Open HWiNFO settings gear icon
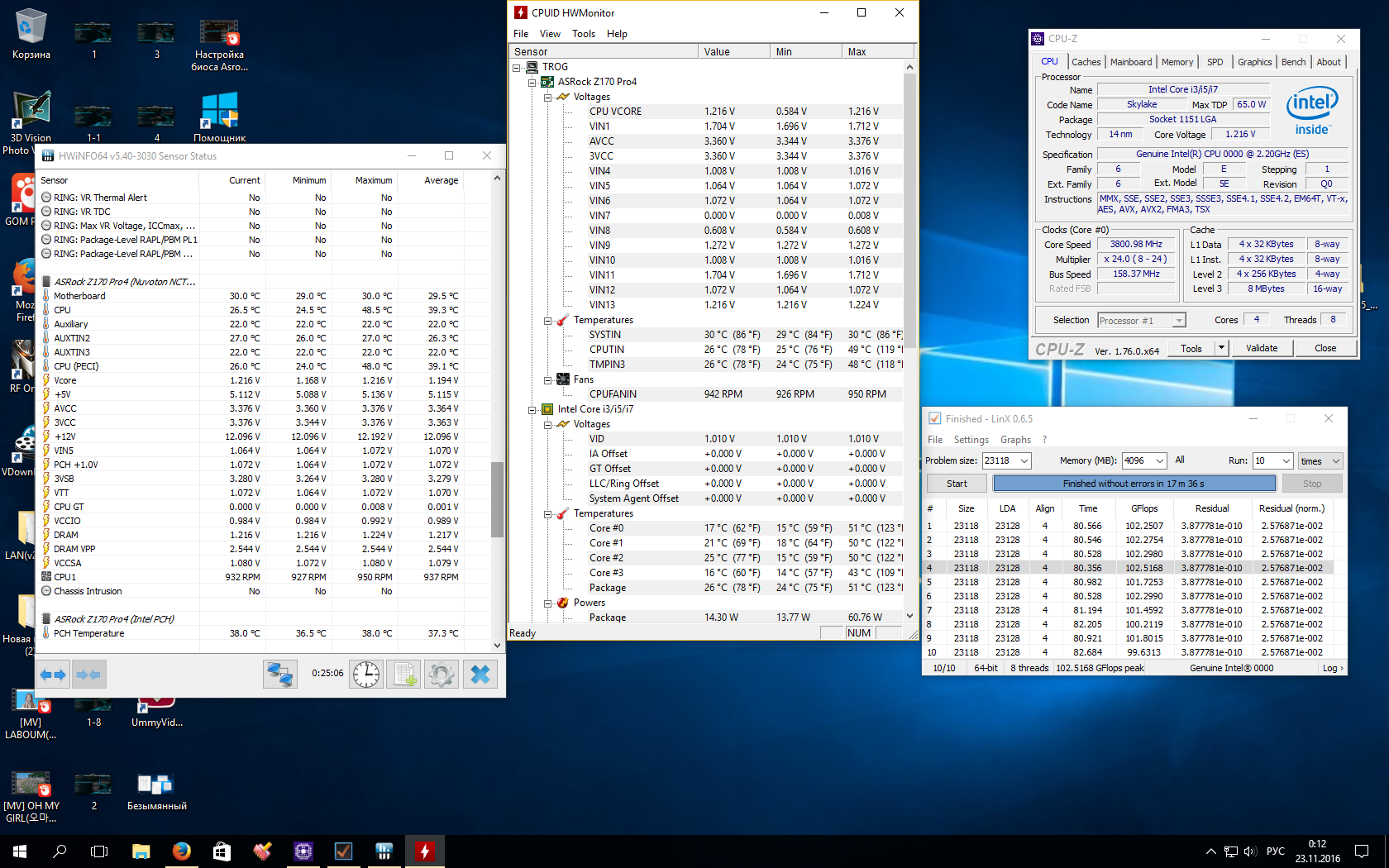The width and height of the screenshot is (1389, 868). tap(442, 675)
